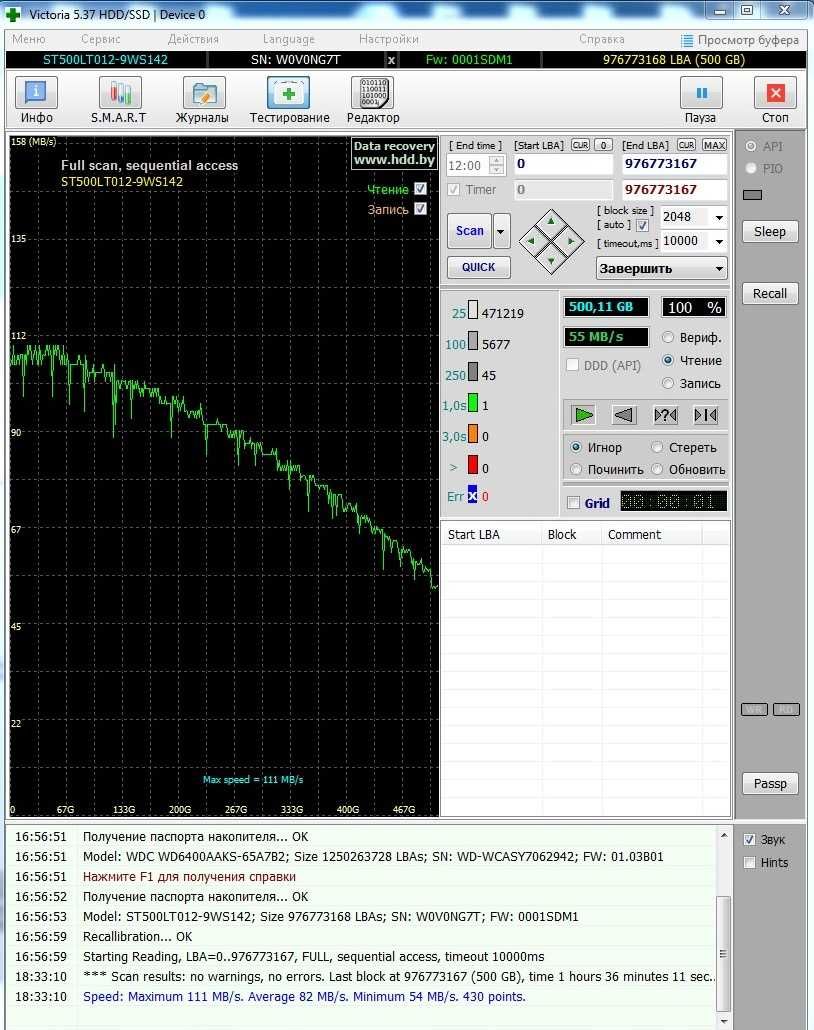This screenshot has width=814, height=1030.
Task: Select the Починить remap radio option
Action: [x=576, y=469]
